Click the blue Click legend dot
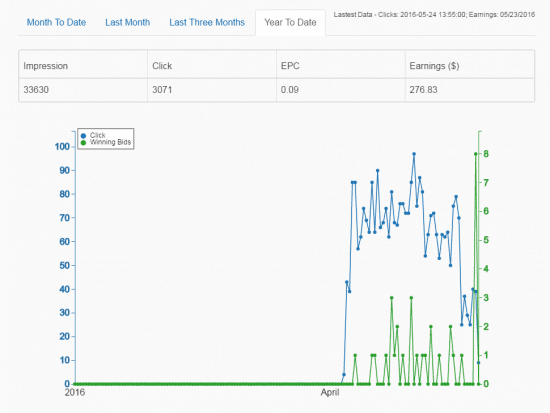The width and height of the screenshot is (550, 413). tap(83, 136)
